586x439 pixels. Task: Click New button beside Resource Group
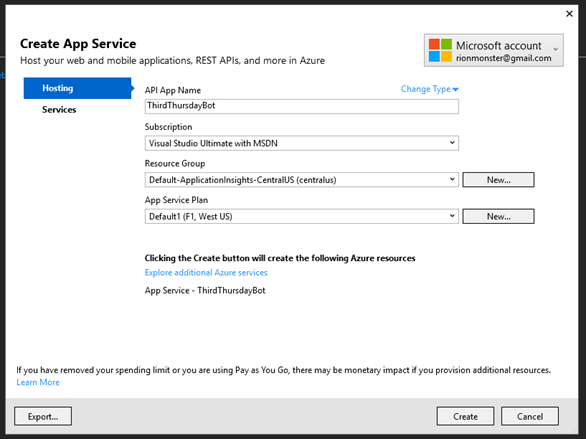(x=498, y=180)
